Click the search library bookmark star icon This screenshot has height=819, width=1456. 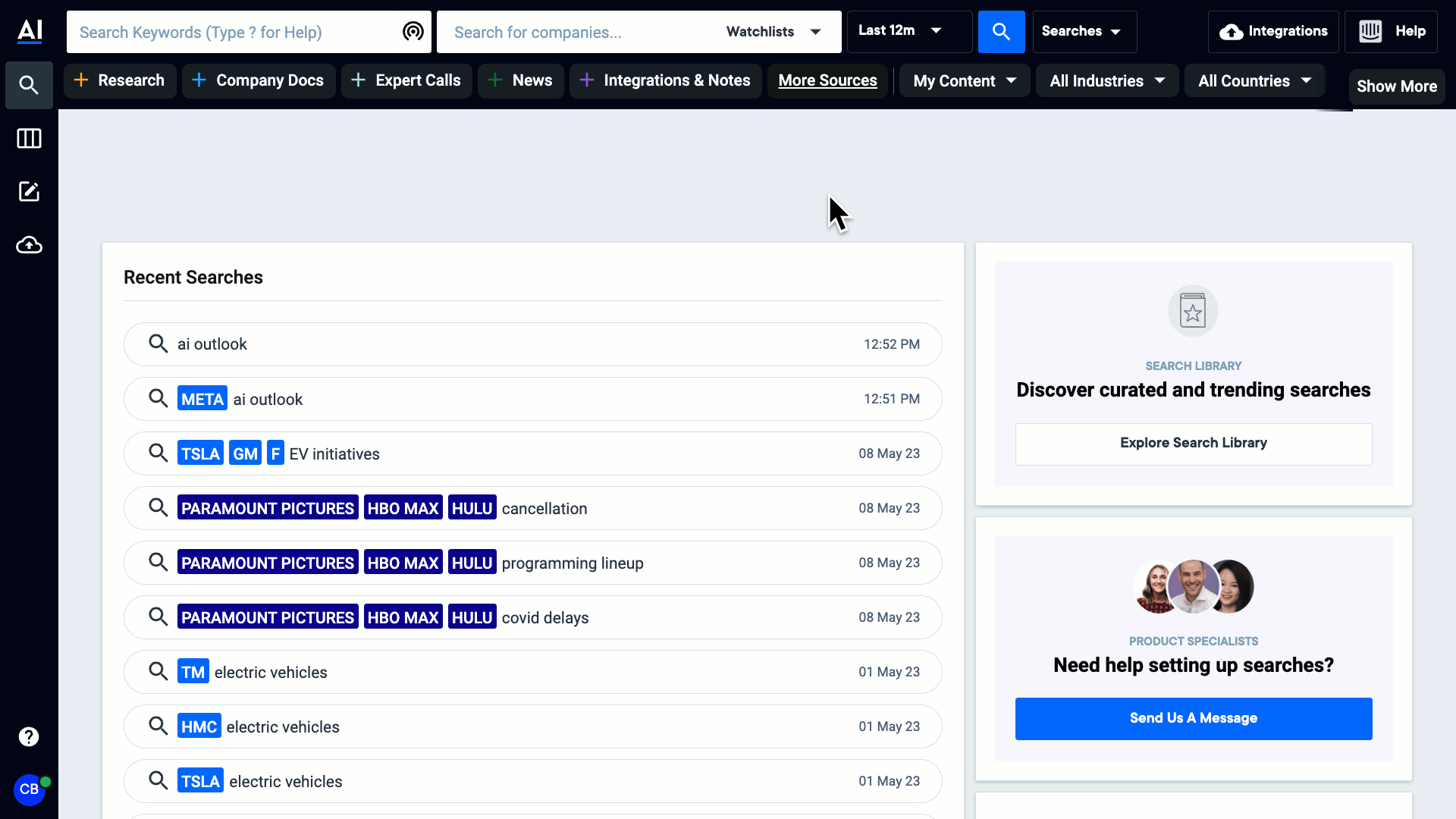pos(1193,311)
